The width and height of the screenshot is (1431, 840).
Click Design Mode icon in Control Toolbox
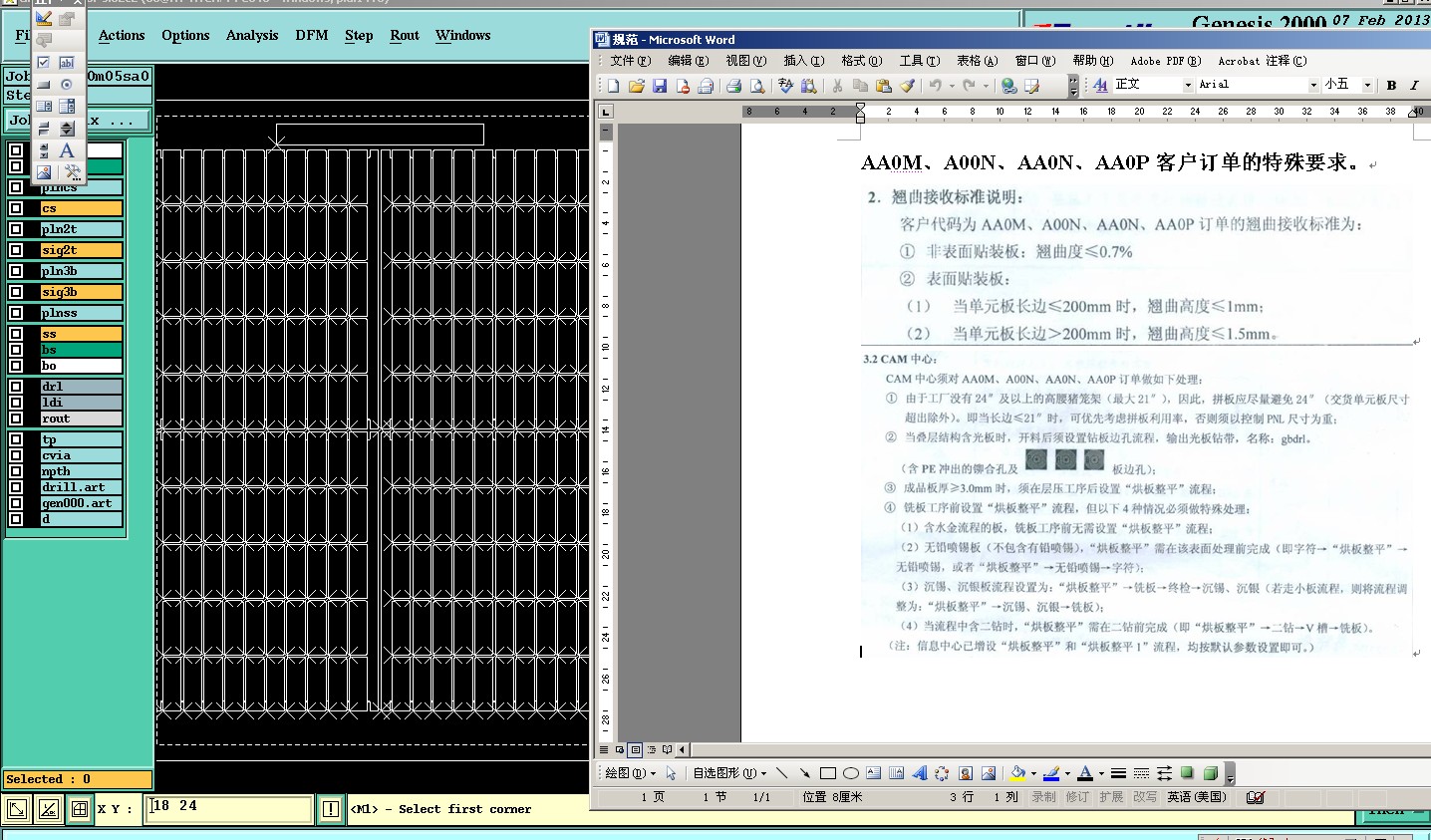click(44, 18)
